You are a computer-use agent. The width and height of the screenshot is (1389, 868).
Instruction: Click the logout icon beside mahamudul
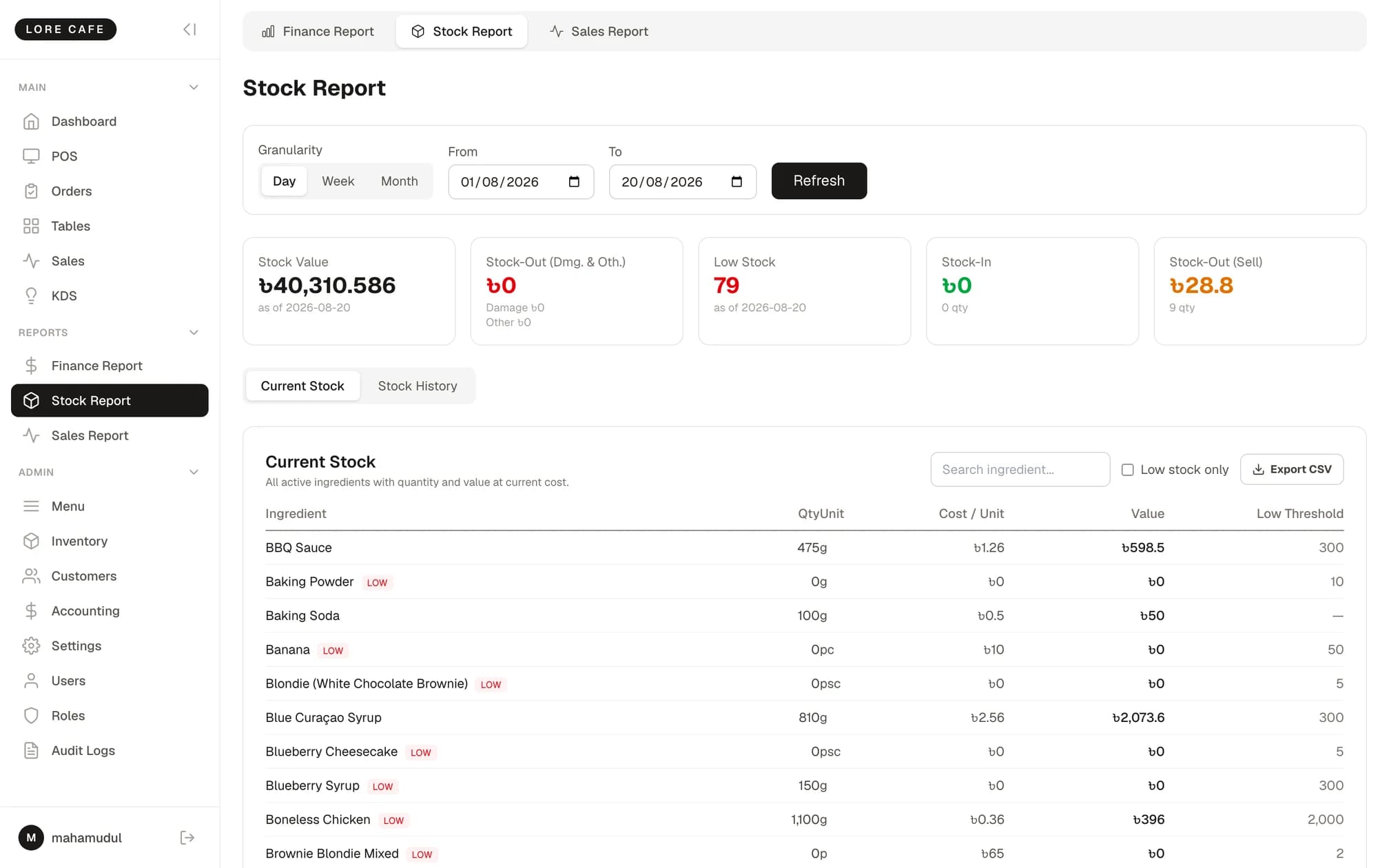pyautogui.click(x=187, y=838)
